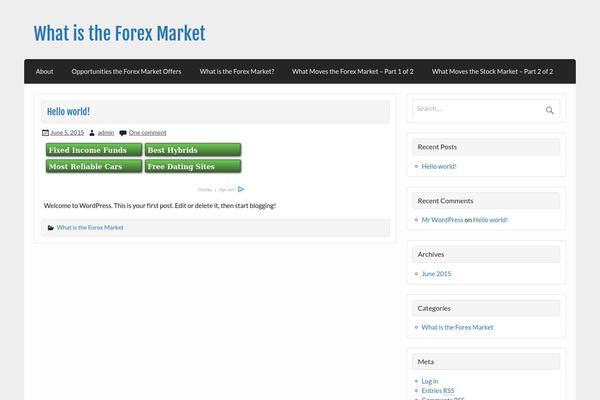Open the One comment link
Image resolution: width=600 pixels, height=400 pixels.
click(x=147, y=133)
